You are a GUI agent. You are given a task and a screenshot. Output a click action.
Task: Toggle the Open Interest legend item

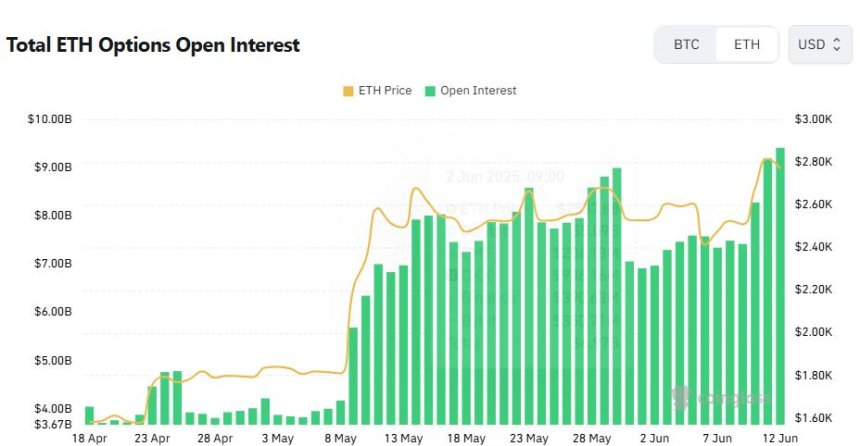pos(471,91)
